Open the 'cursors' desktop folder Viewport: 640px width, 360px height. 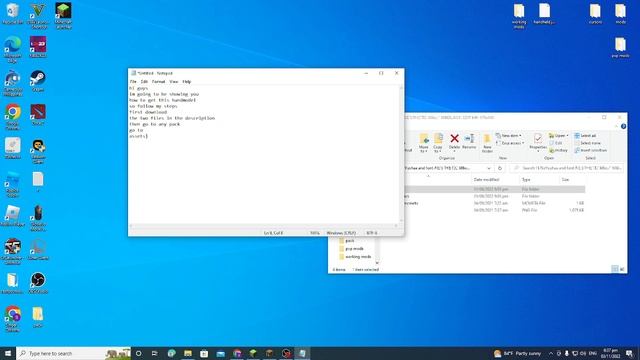point(595,13)
